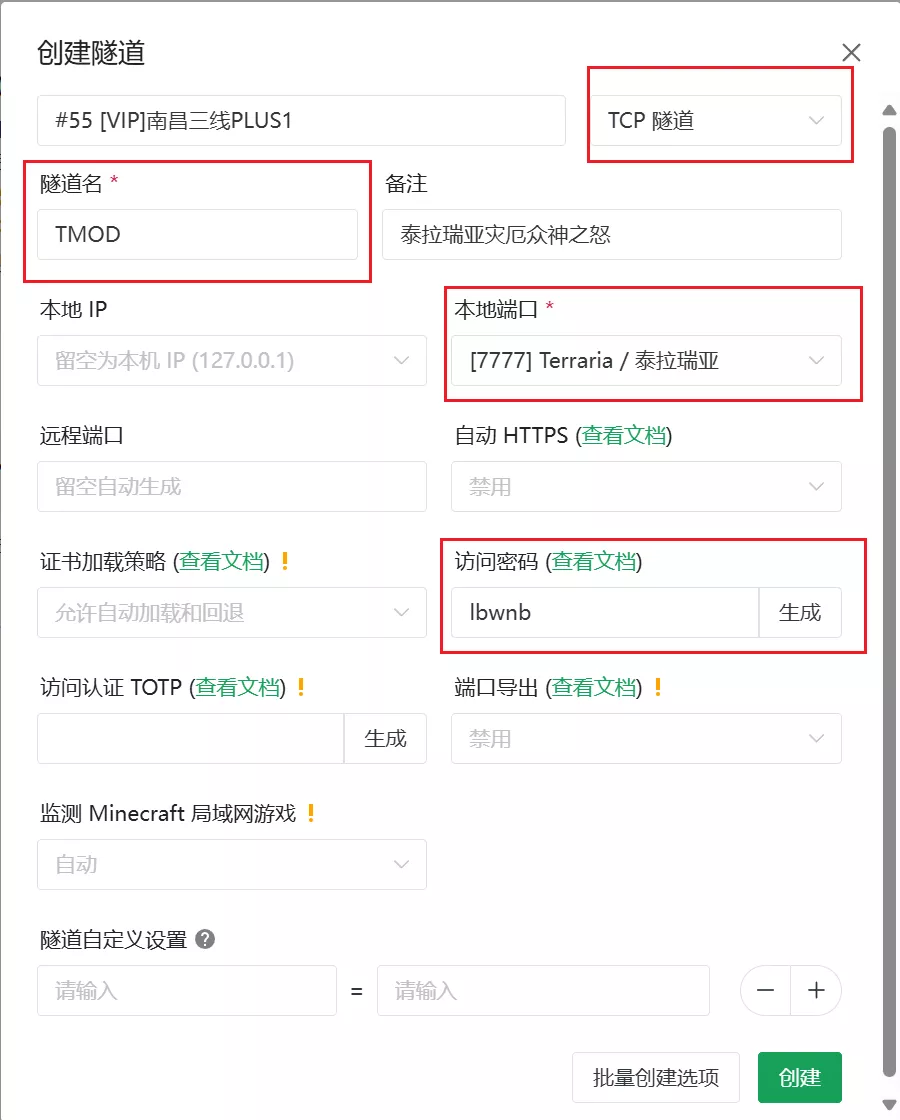Screen dimensions: 900x1120
Task: Click the plus icon to add custom setting
Action: 816,990
